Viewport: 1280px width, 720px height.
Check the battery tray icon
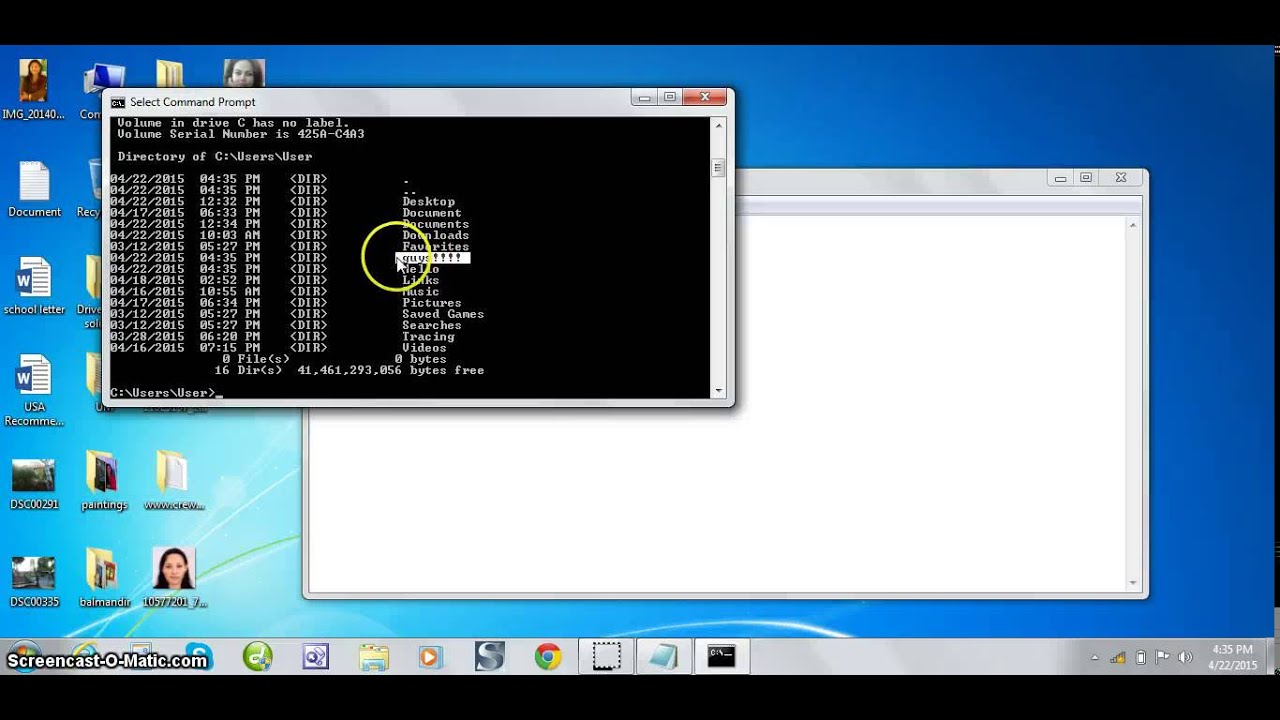pyautogui.click(x=1141, y=657)
